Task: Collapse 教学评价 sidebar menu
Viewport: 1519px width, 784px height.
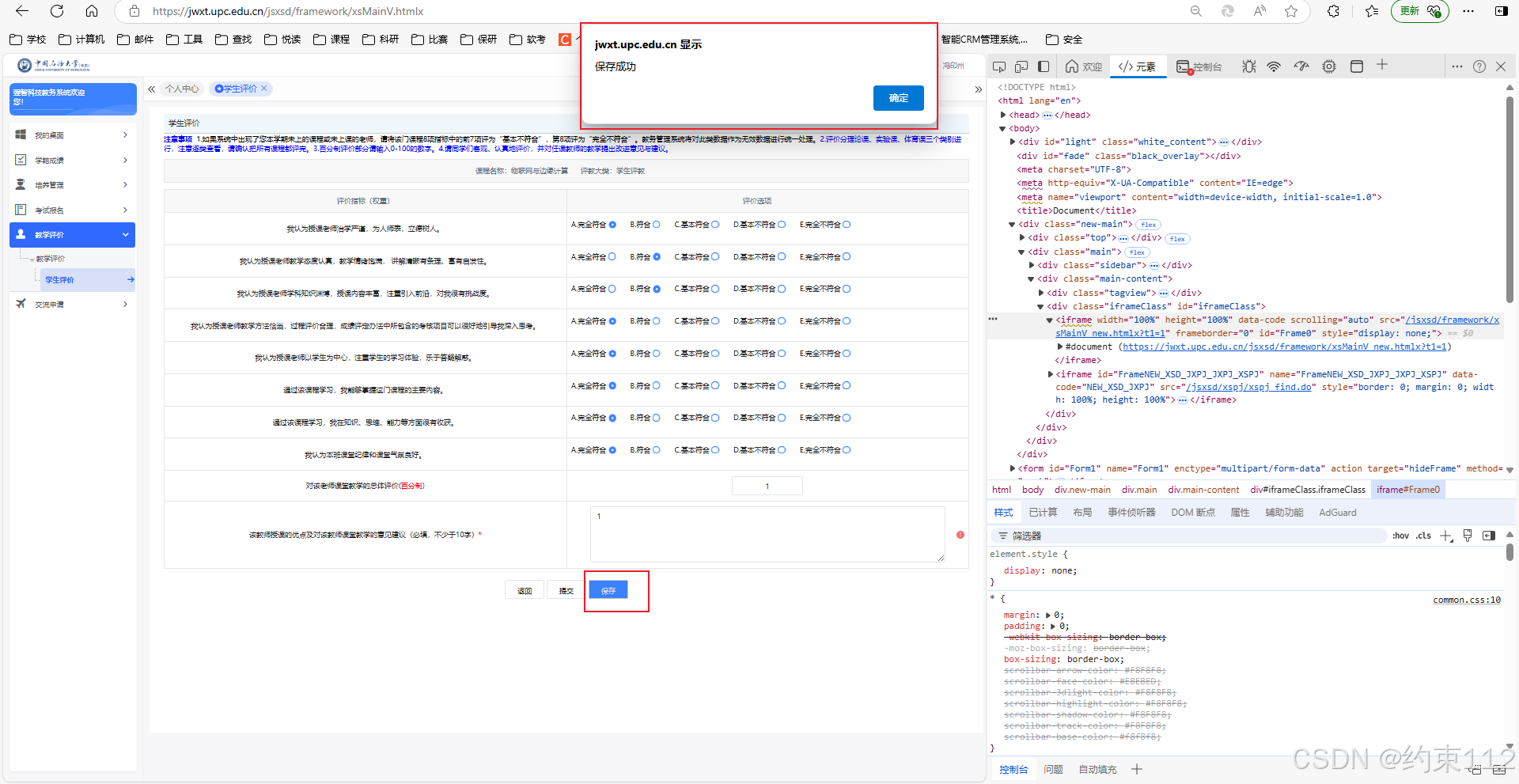Action: pyautogui.click(x=72, y=235)
